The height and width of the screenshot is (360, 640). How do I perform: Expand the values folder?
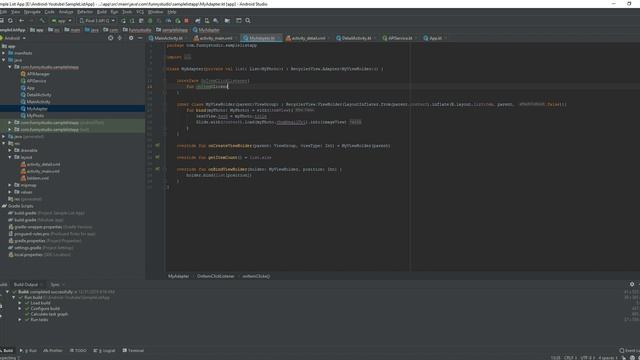click(10, 192)
